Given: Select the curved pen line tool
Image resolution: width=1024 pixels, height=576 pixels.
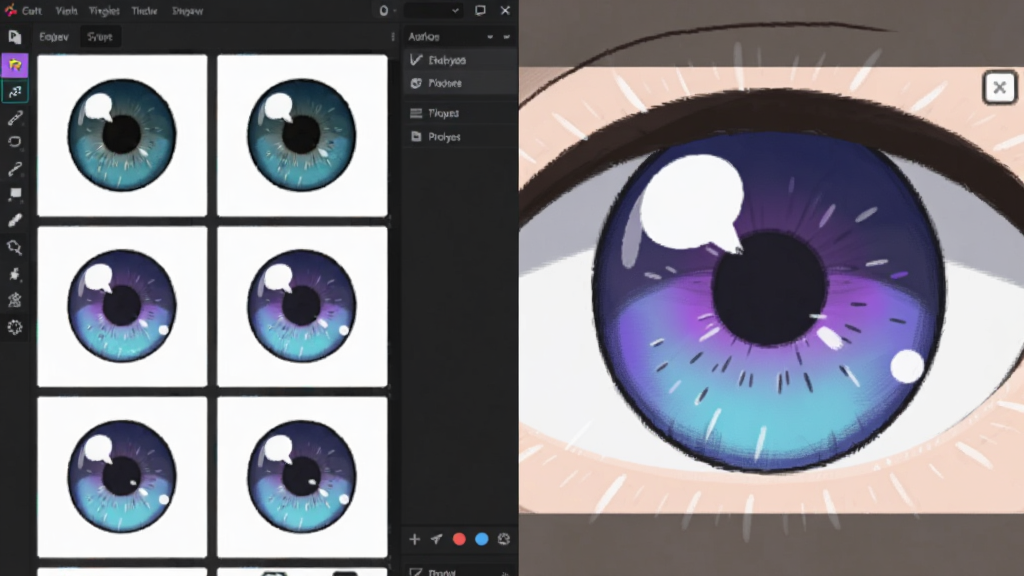Looking at the screenshot, I should [x=14, y=168].
